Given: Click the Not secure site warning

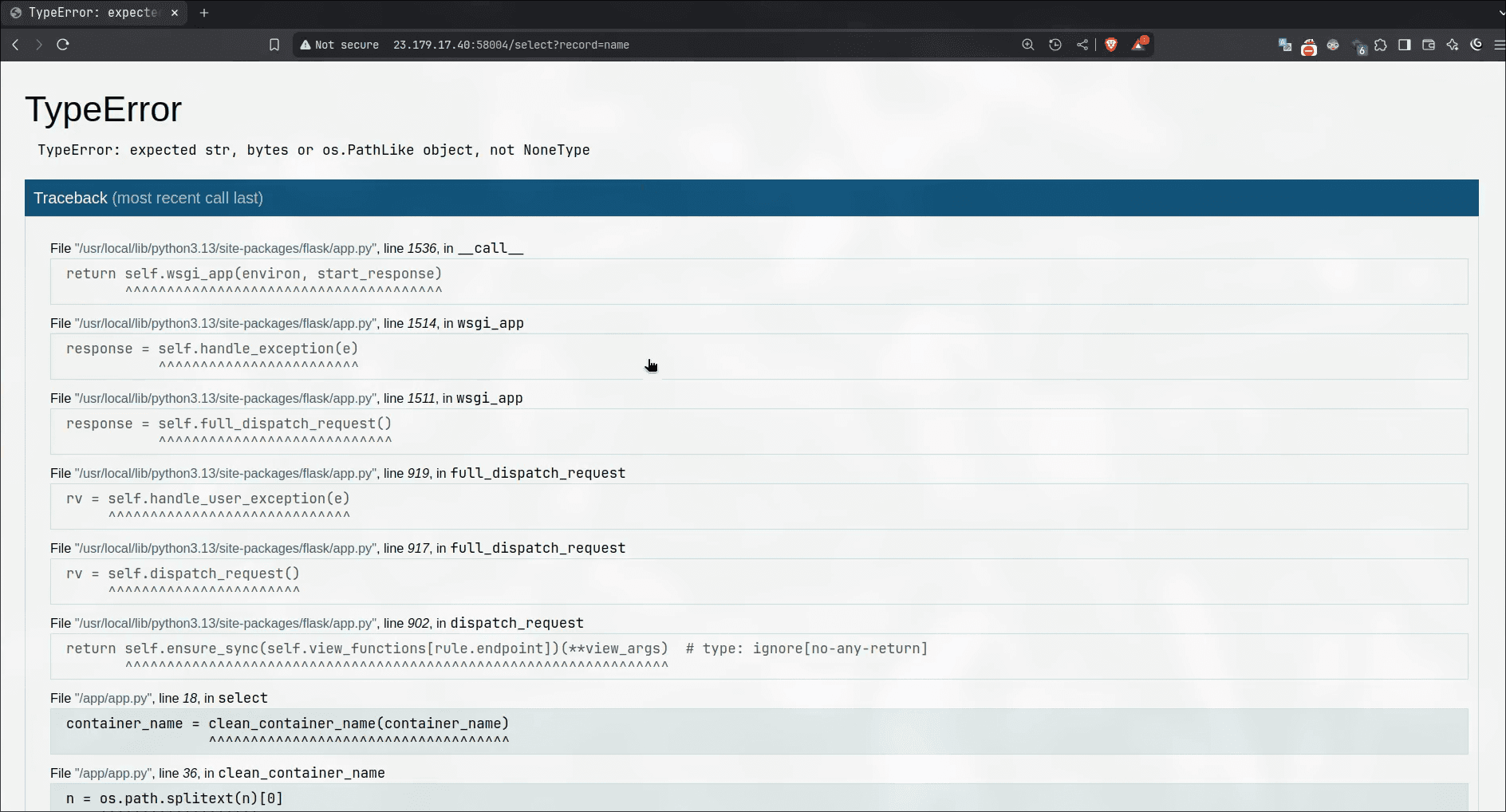Looking at the screenshot, I should click(340, 45).
